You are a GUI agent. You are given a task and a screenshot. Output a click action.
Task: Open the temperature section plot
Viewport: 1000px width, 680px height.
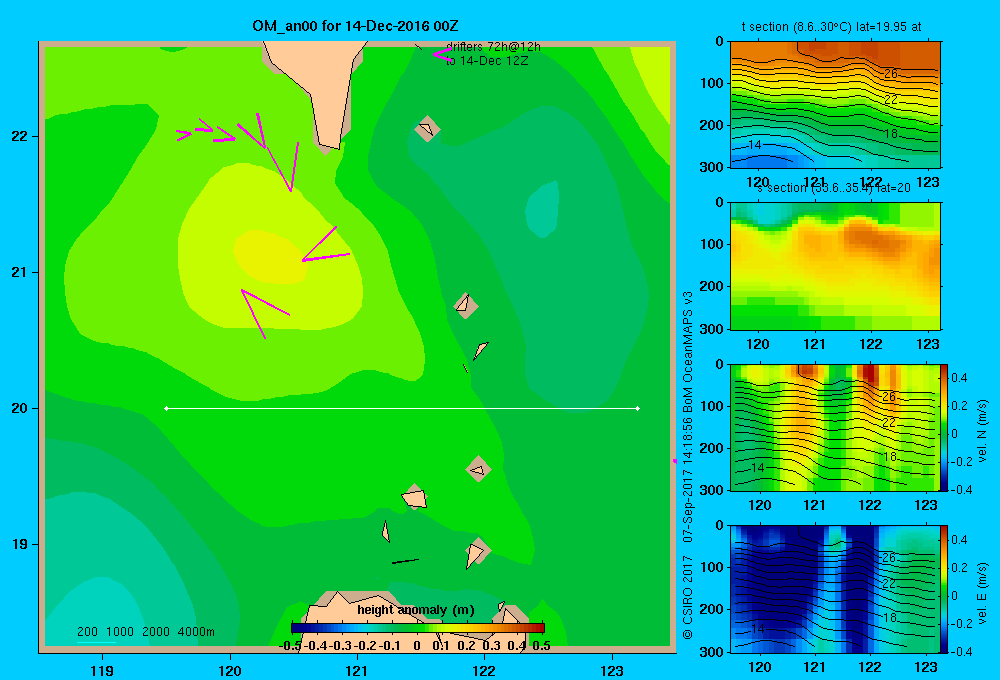835,105
